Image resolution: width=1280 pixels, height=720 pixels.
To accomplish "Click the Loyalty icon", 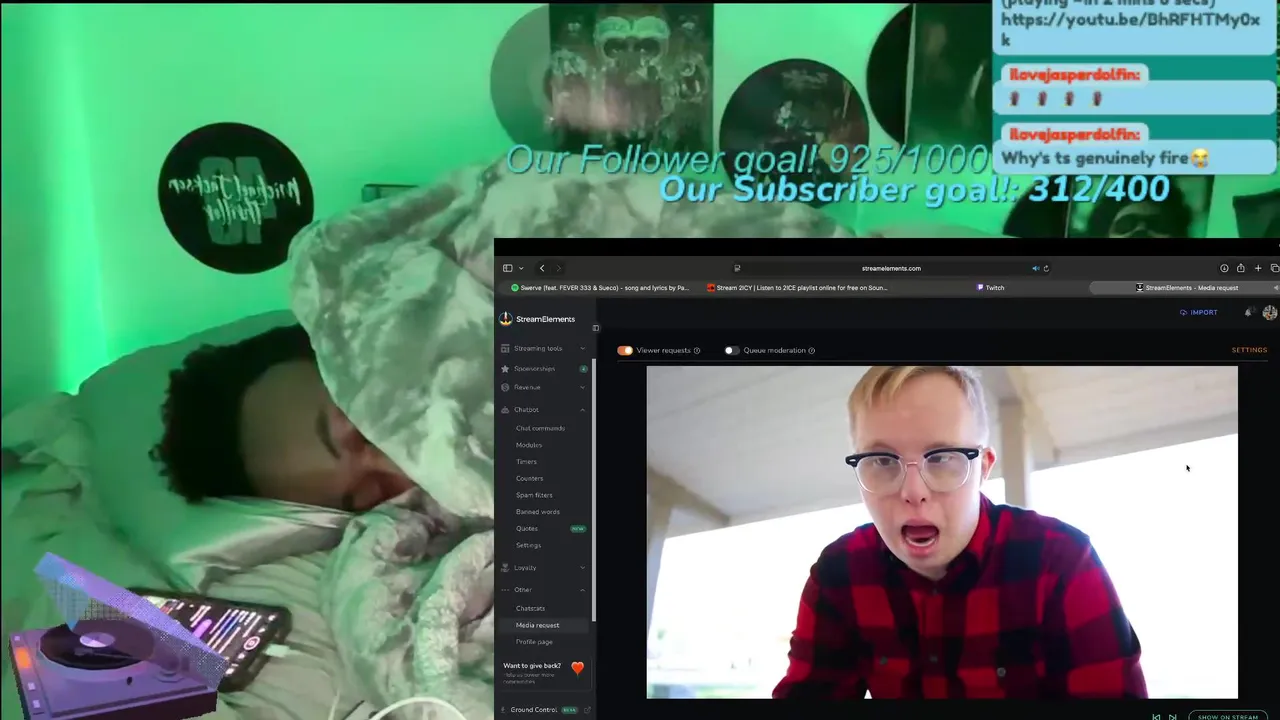I will tap(505, 568).
